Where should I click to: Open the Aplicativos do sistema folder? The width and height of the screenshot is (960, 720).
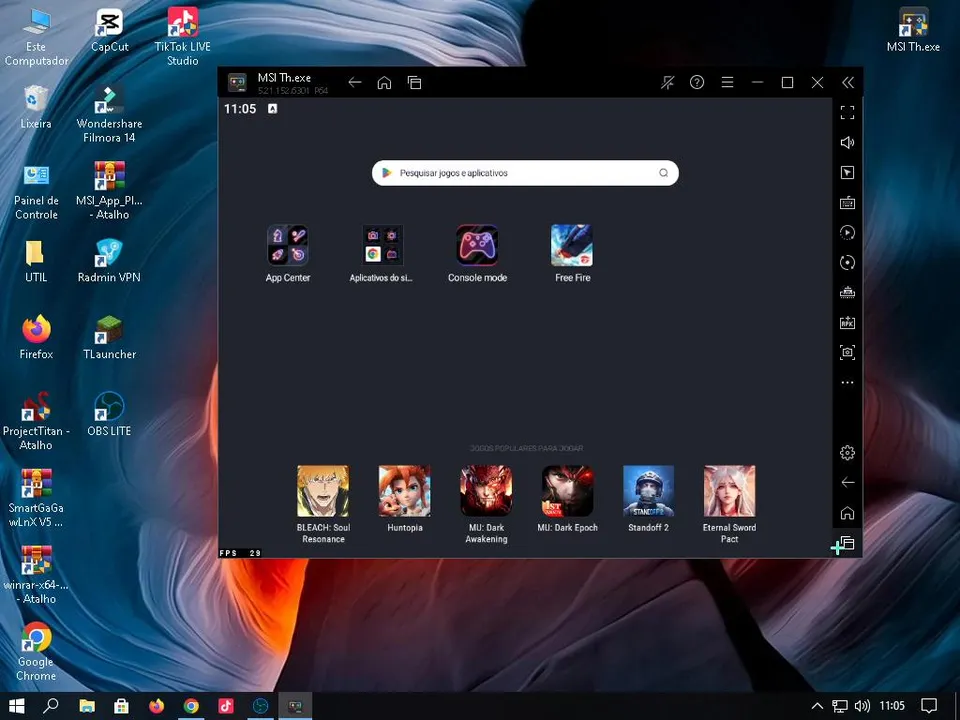(x=382, y=246)
